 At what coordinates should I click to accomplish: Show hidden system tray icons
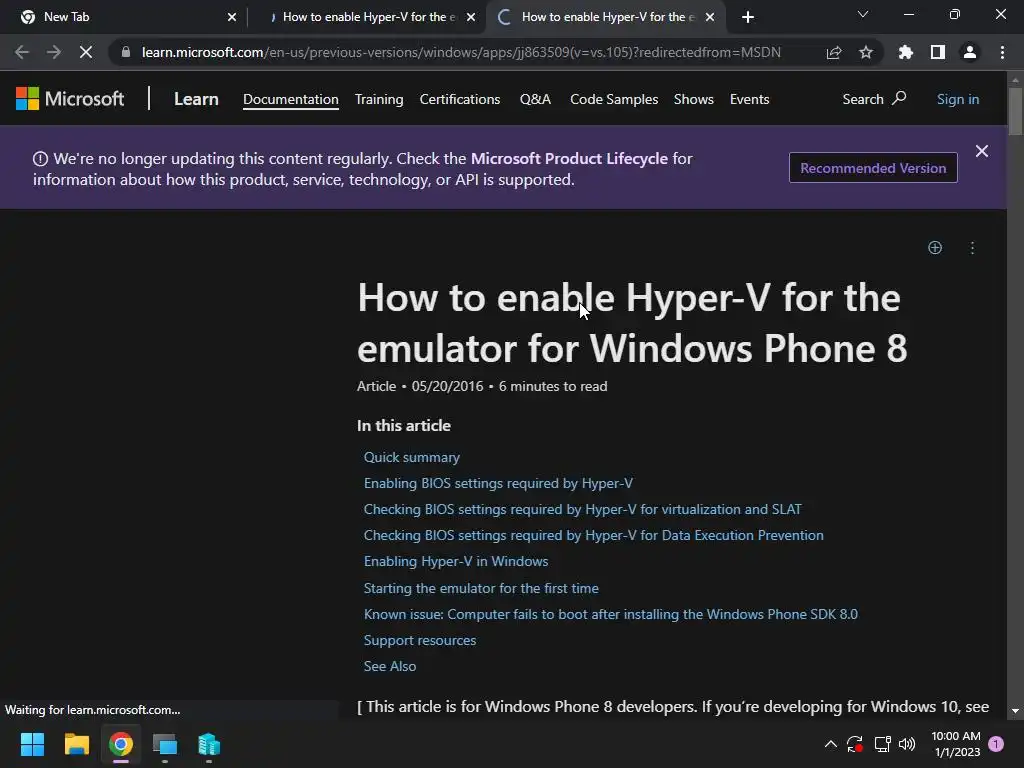point(831,744)
